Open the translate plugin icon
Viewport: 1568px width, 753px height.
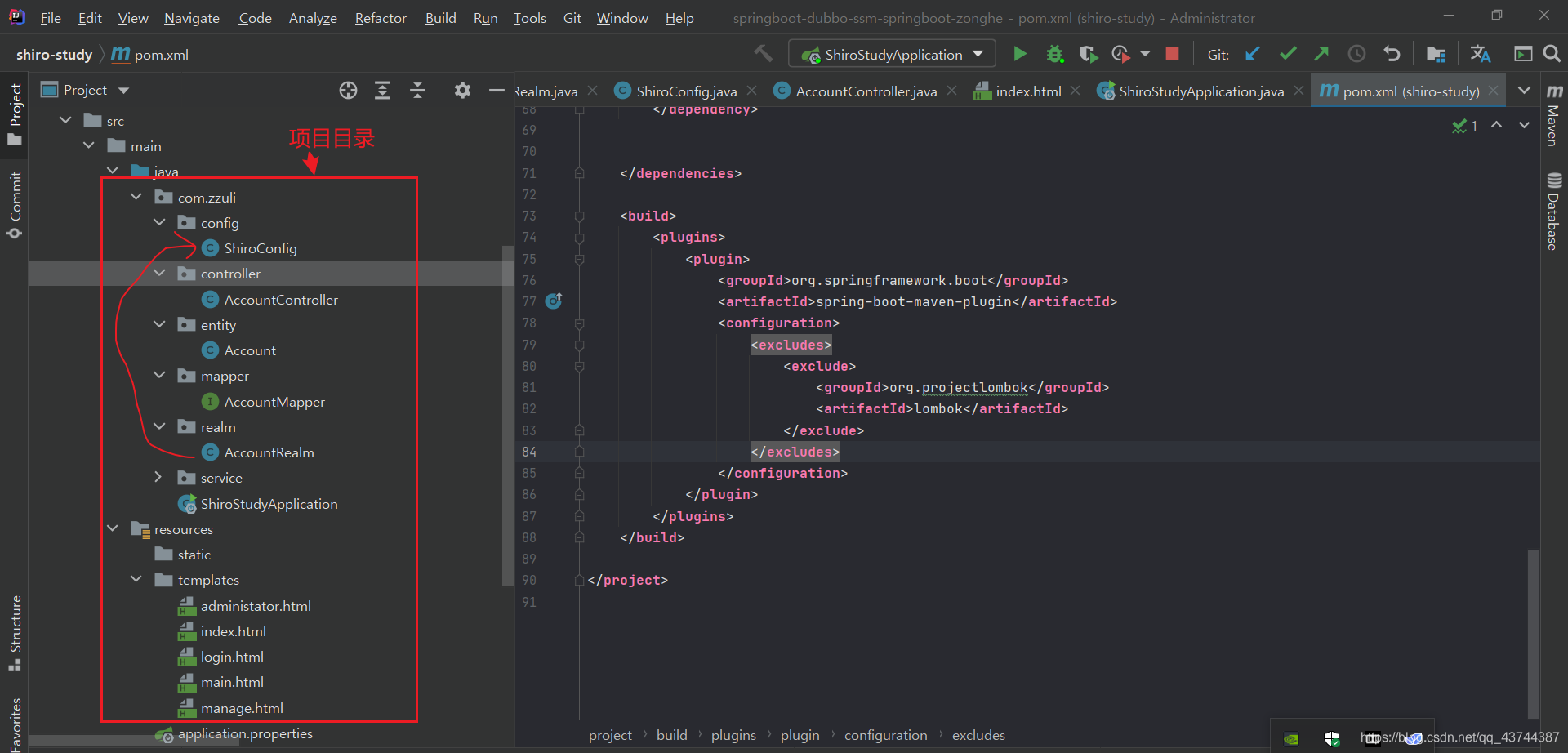click(x=1480, y=54)
